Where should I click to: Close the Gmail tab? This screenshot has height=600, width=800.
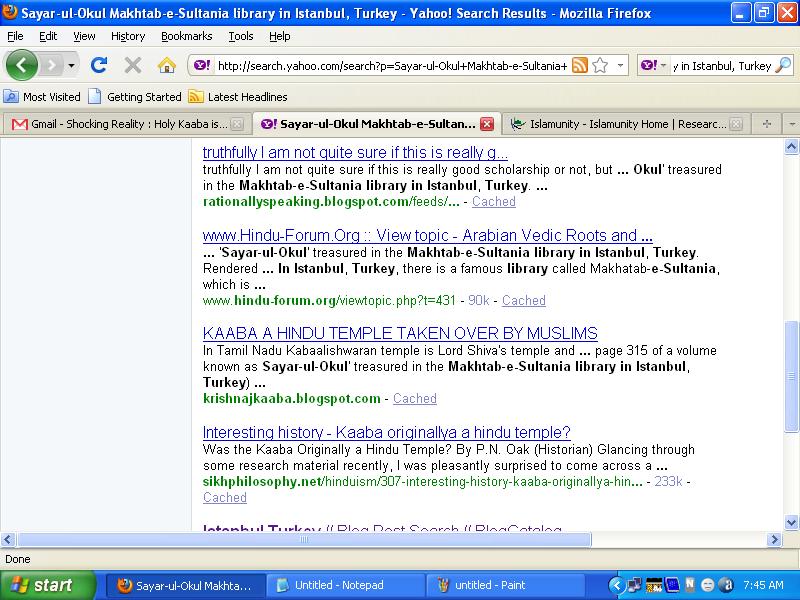coord(237,124)
